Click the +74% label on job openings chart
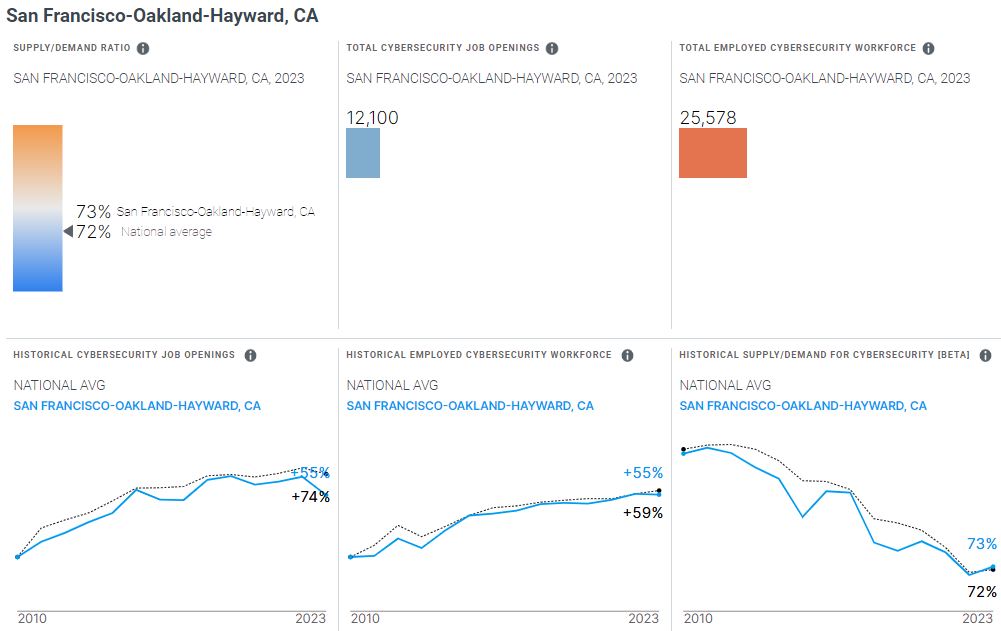The height and width of the screenshot is (631, 1001). [x=310, y=496]
